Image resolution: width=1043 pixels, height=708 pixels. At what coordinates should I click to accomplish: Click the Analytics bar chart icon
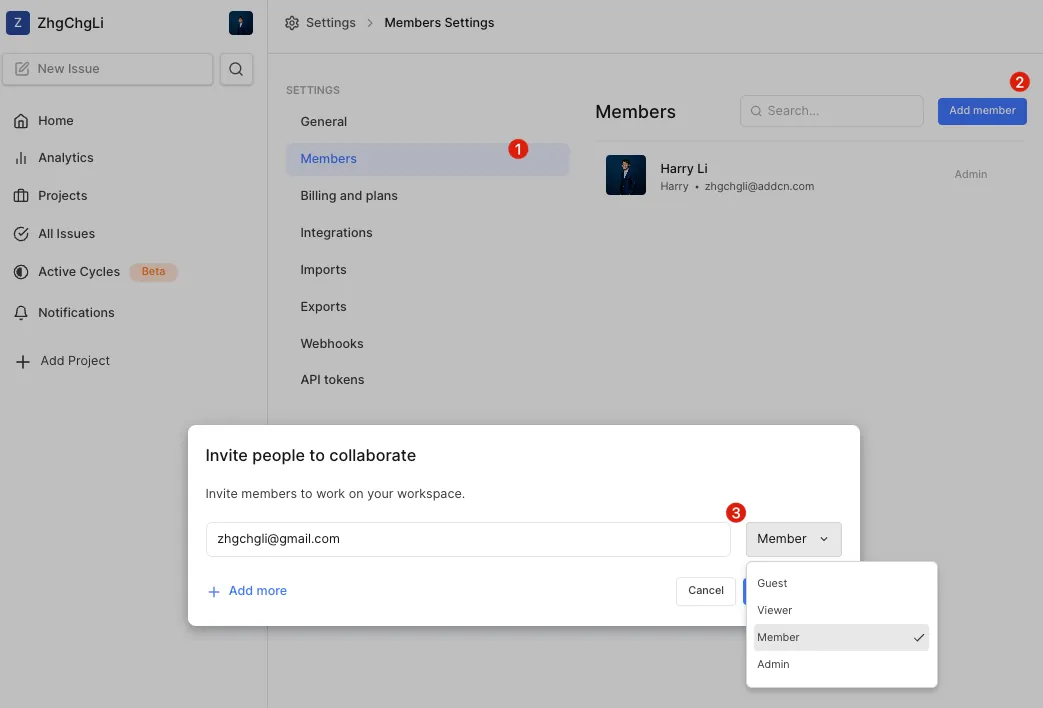click(21, 158)
